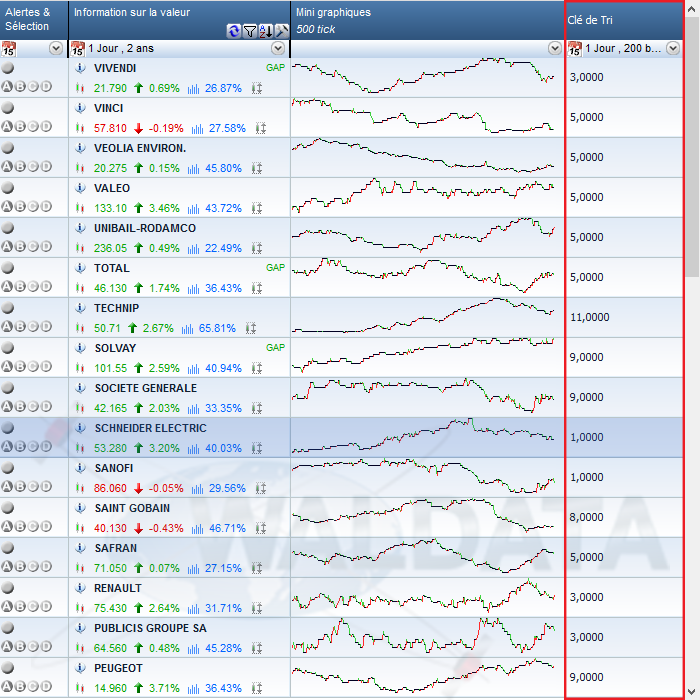Click the 'Information sur la valeur' column header

179,20
